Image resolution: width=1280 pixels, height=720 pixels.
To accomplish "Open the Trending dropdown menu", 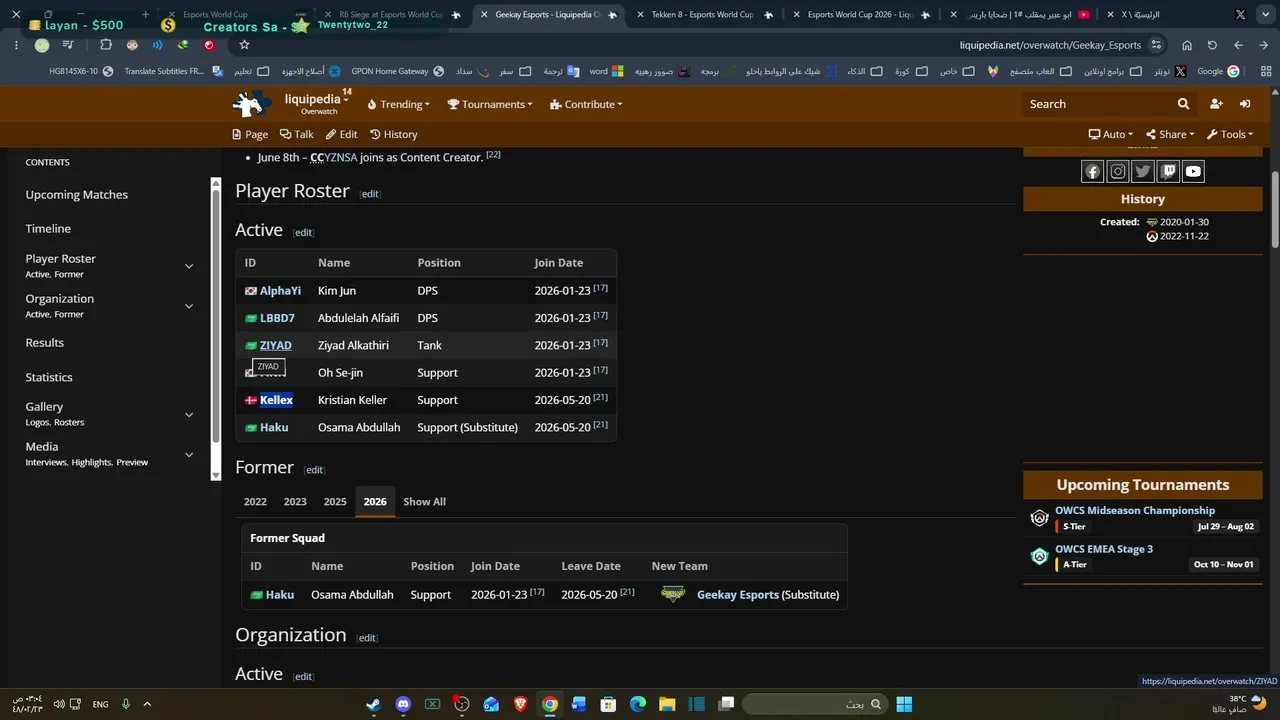I will point(398,104).
